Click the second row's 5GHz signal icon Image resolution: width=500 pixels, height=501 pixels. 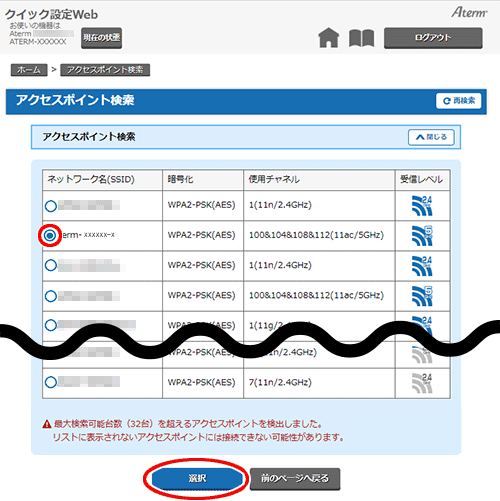pyautogui.click(x=422, y=236)
